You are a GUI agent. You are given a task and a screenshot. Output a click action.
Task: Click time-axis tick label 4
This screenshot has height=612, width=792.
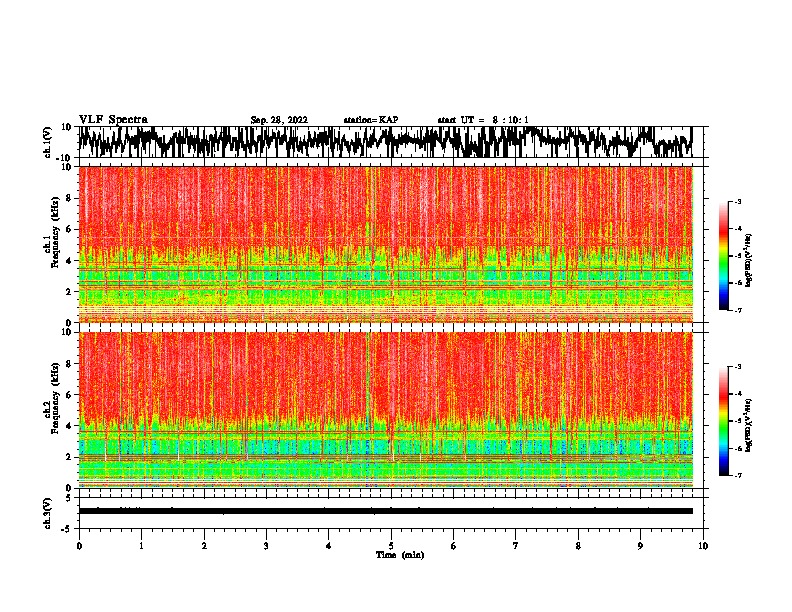pyautogui.click(x=329, y=546)
